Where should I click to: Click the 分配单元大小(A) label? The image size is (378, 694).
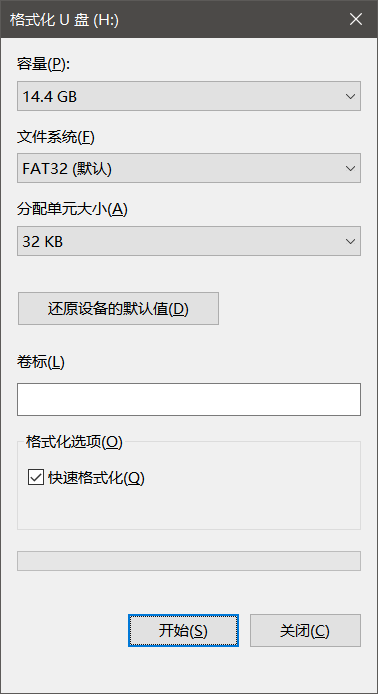tap(72, 209)
